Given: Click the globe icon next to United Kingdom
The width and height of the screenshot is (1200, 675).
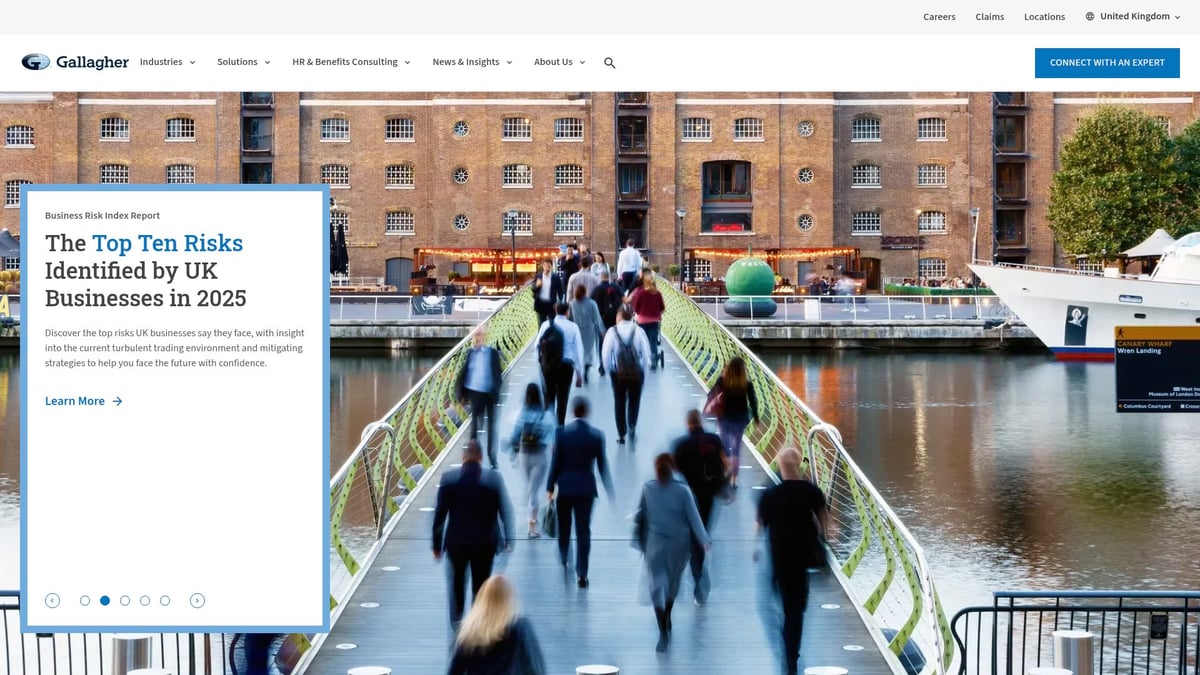Looking at the screenshot, I should click(1090, 16).
